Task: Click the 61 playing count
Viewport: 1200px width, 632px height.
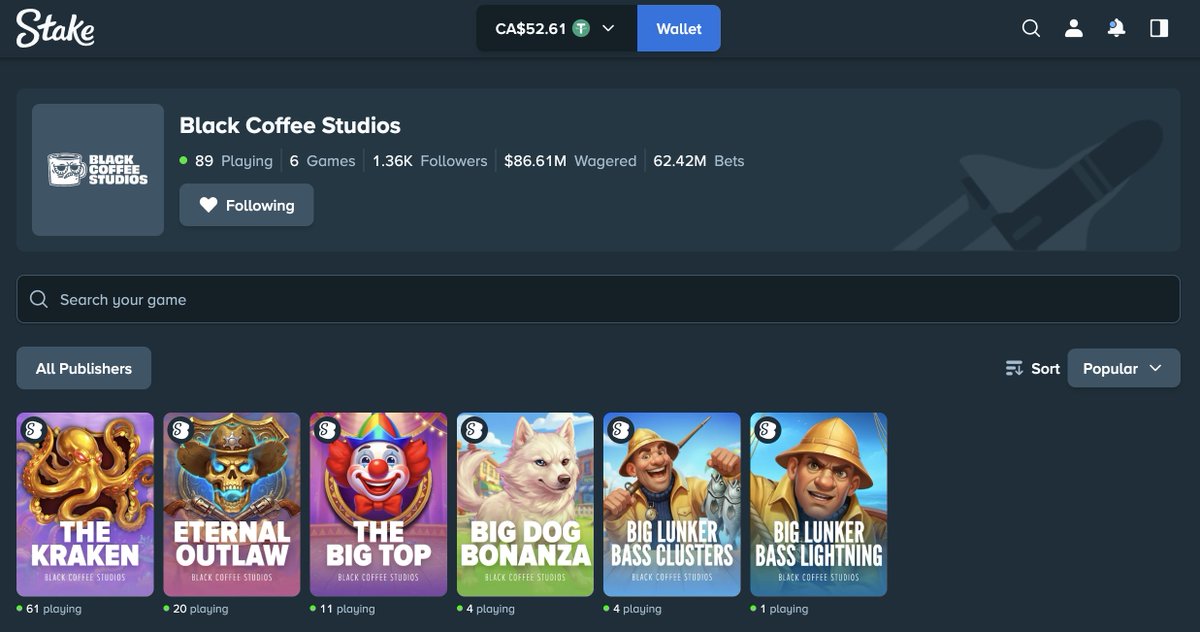Action: pyautogui.click(x=49, y=609)
